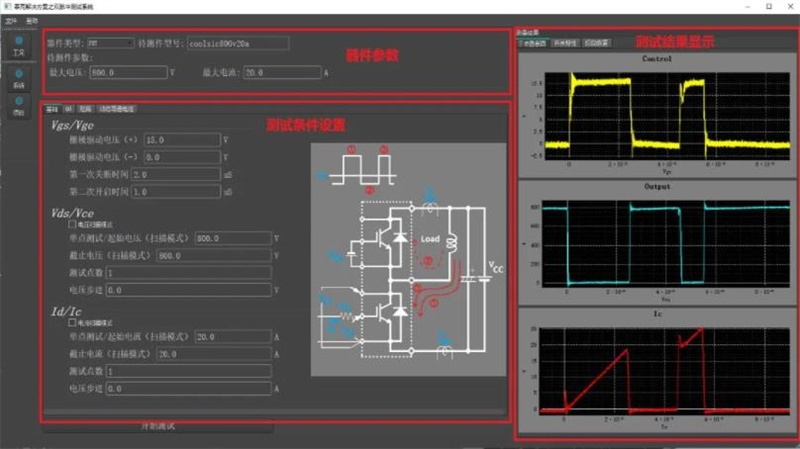Switch to fourth tab of test conditions
The image size is (800, 449).
tap(117, 107)
